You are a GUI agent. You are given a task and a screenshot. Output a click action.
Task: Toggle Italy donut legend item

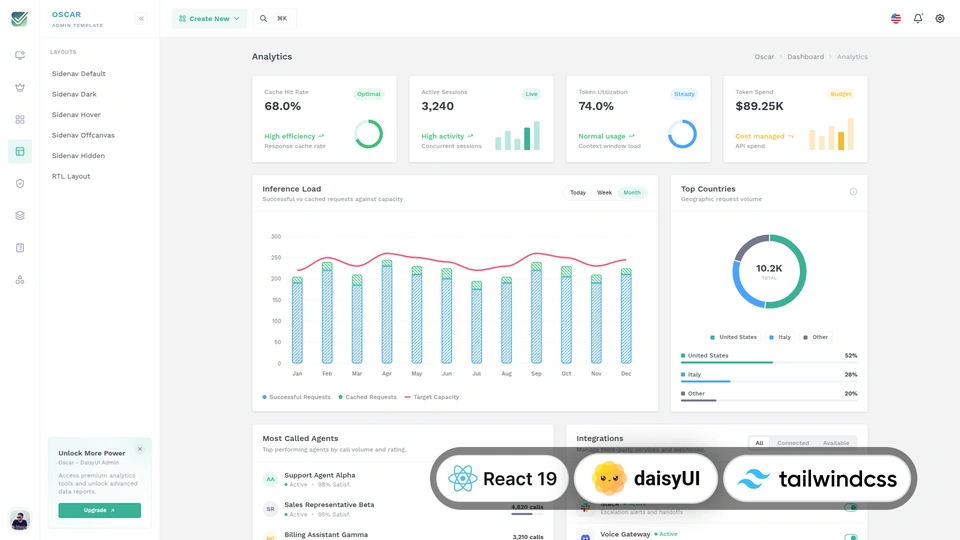(x=779, y=337)
